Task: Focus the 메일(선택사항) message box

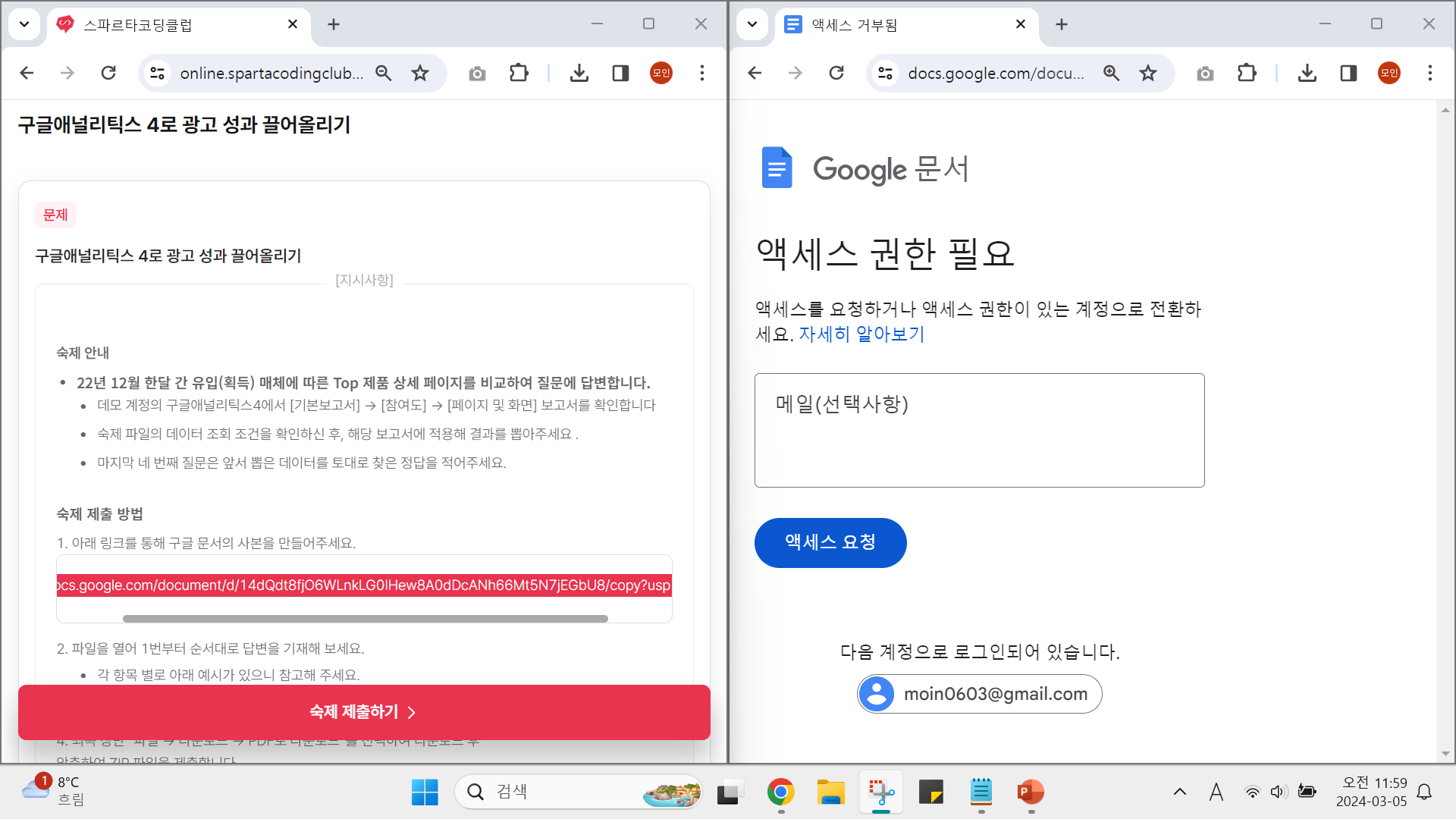Action: [979, 430]
